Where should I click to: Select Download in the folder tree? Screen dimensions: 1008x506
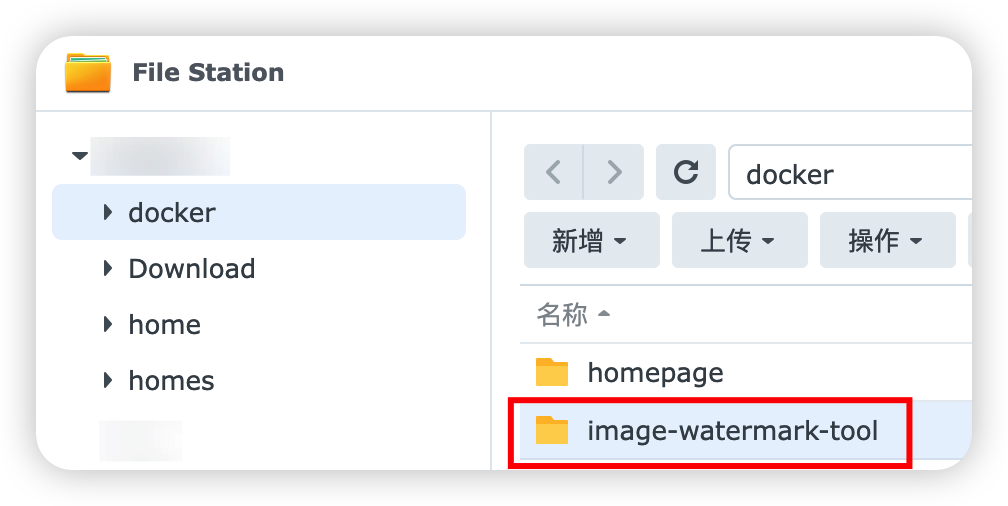point(192,269)
